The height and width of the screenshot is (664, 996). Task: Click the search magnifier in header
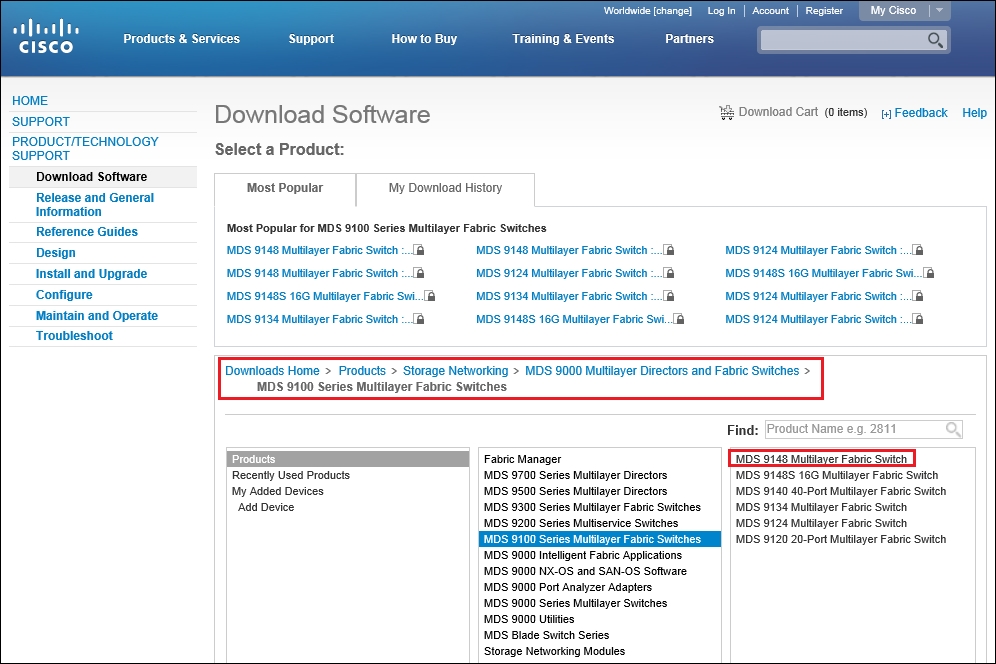pyautogui.click(x=934, y=40)
